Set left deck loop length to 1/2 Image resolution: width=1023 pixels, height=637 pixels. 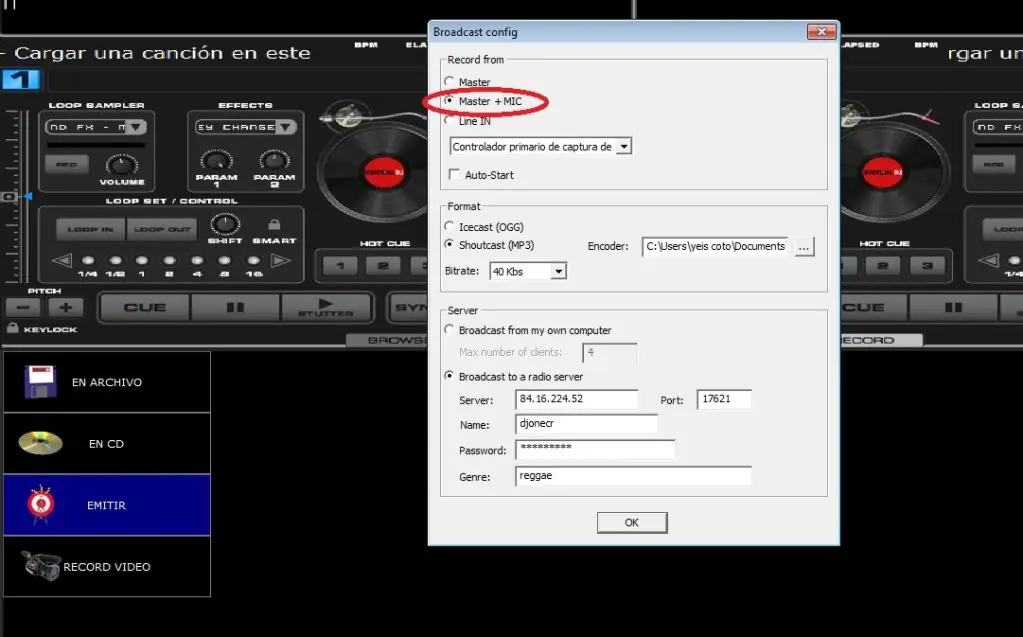[115, 260]
